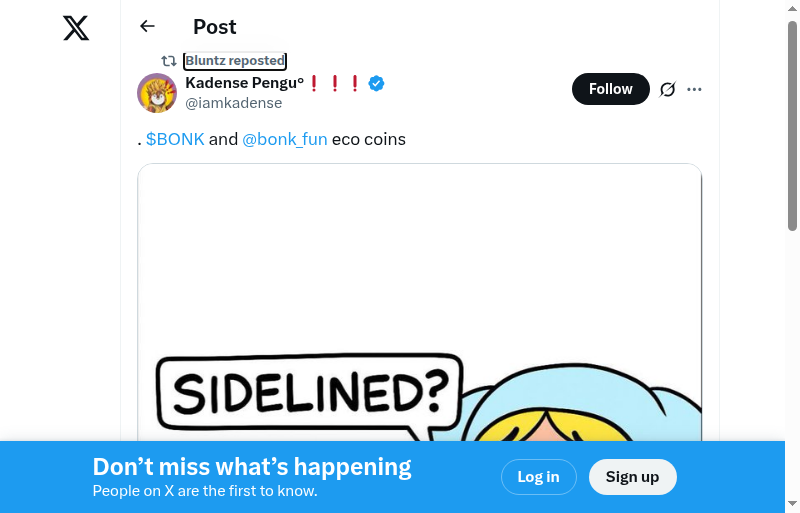Click the X logo home icon
The width and height of the screenshot is (800, 513).
[76, 28]
